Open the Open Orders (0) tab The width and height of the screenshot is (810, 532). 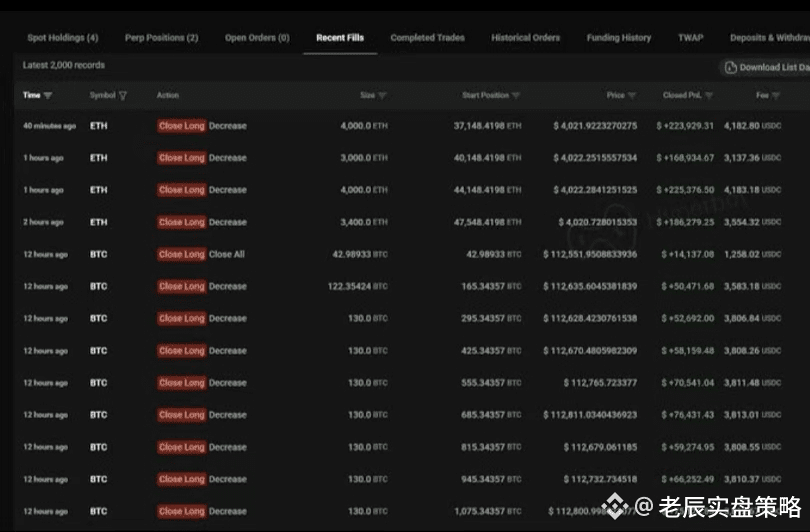click(257, 38)
